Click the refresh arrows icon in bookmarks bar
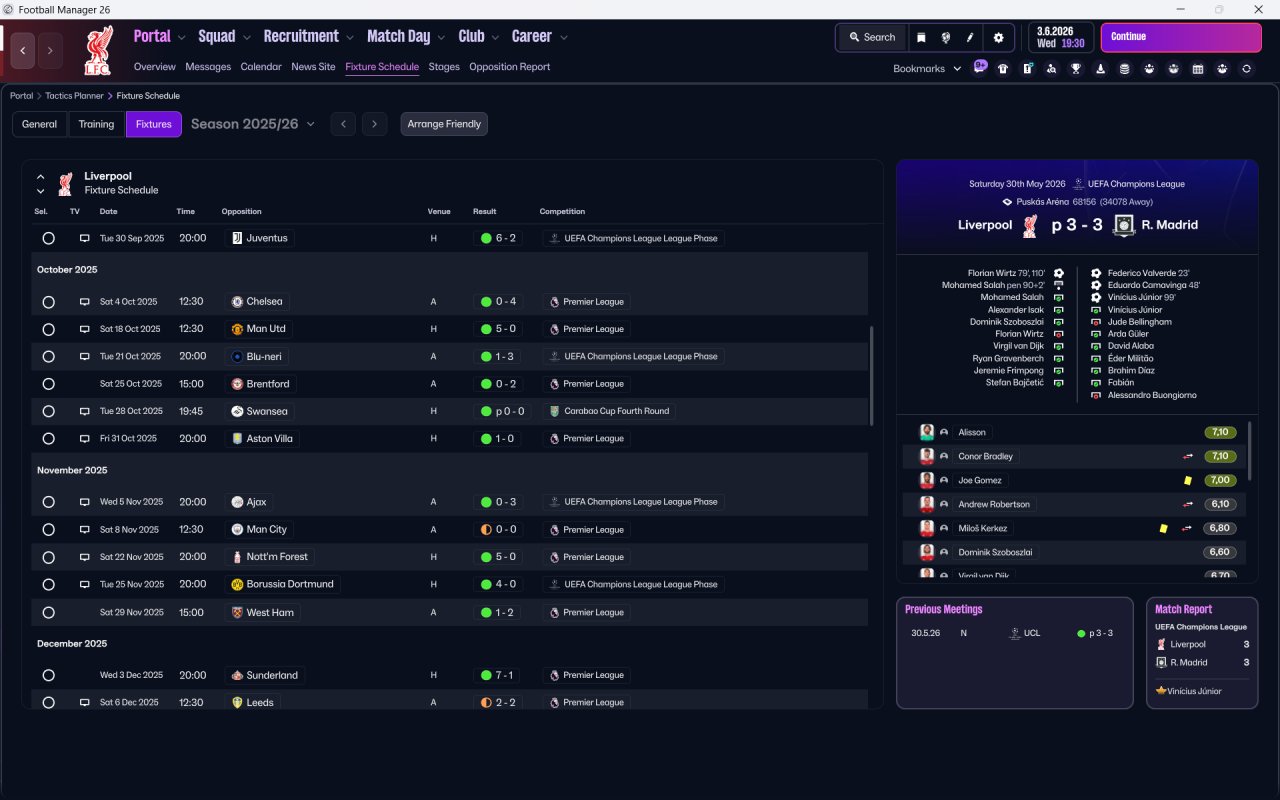The image size is (1280, 800). [1246, 69]
